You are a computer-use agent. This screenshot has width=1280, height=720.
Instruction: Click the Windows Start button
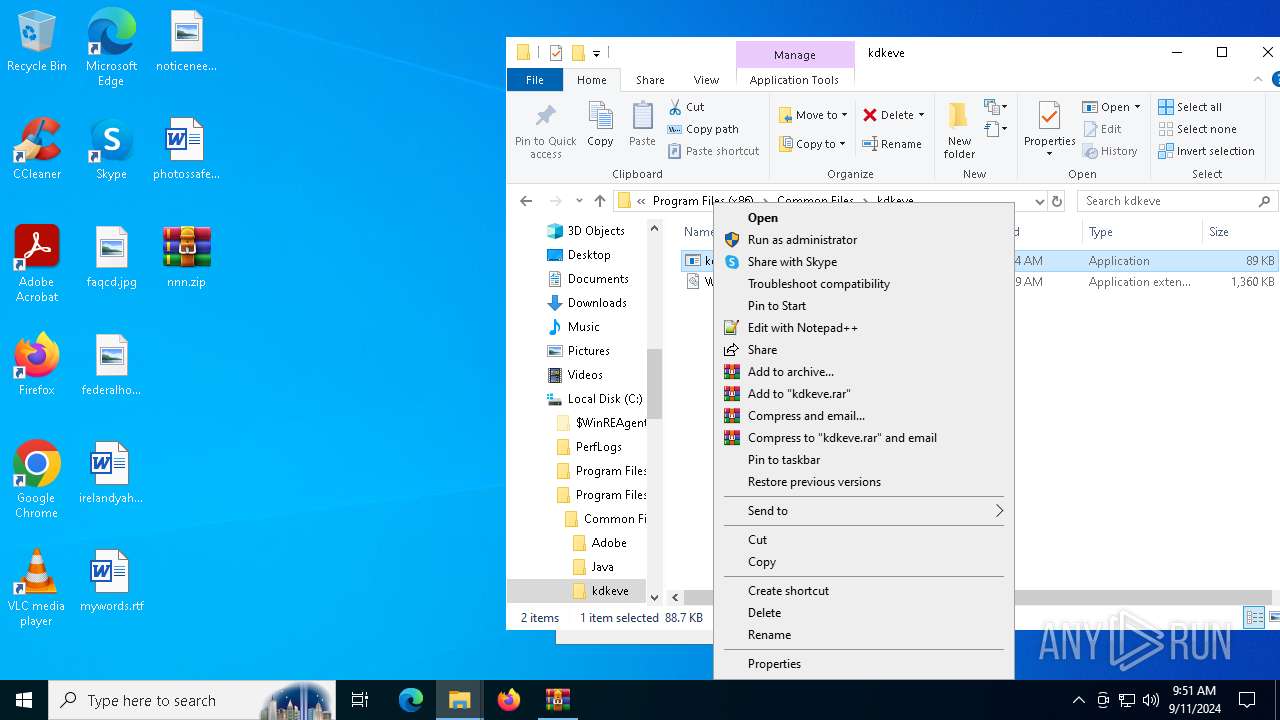coord(24,700)
